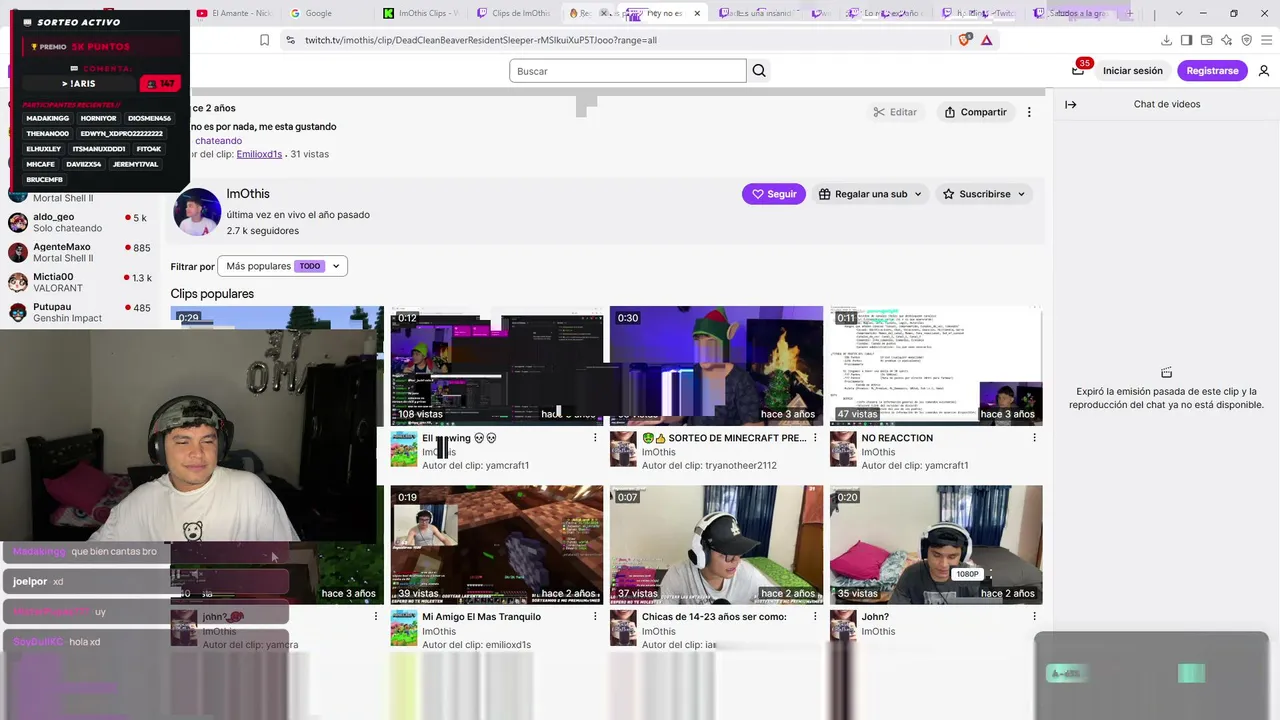
Task: Open the Emilioxd1s clip author link
Action: [x=259, y=154]
